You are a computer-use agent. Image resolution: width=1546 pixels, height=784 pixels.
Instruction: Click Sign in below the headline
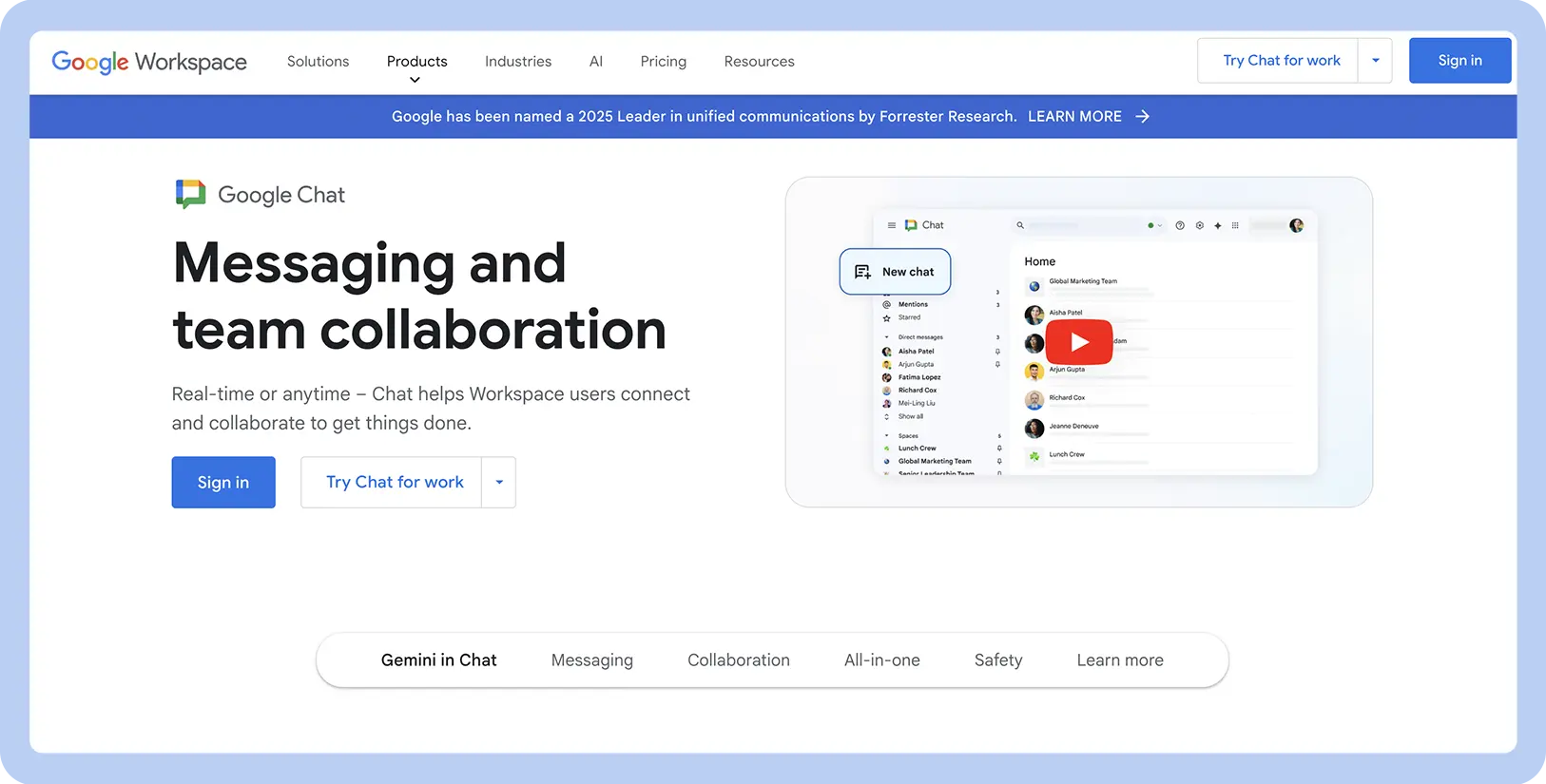click(223, 482)
